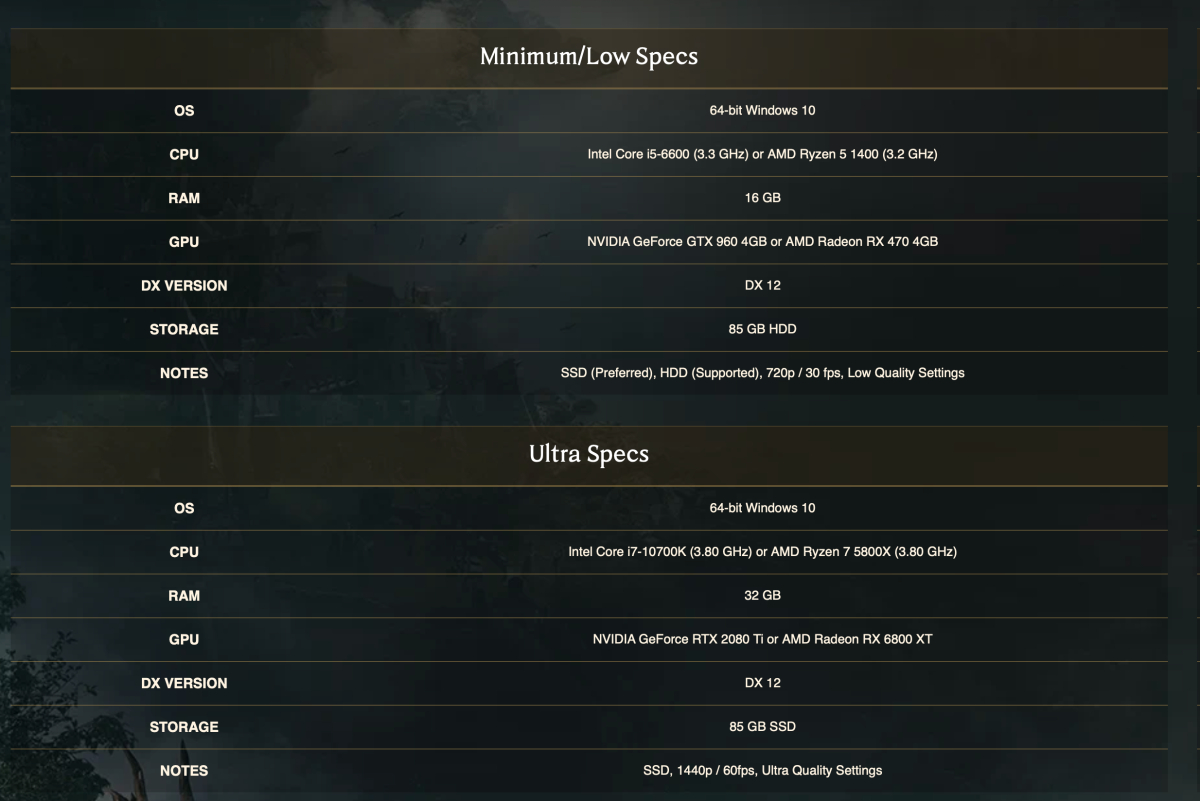Click the 85 GB HDD storage value
Image resolution: width=1200 pixels, height=801 pixels.
click(x=762, y=329)
